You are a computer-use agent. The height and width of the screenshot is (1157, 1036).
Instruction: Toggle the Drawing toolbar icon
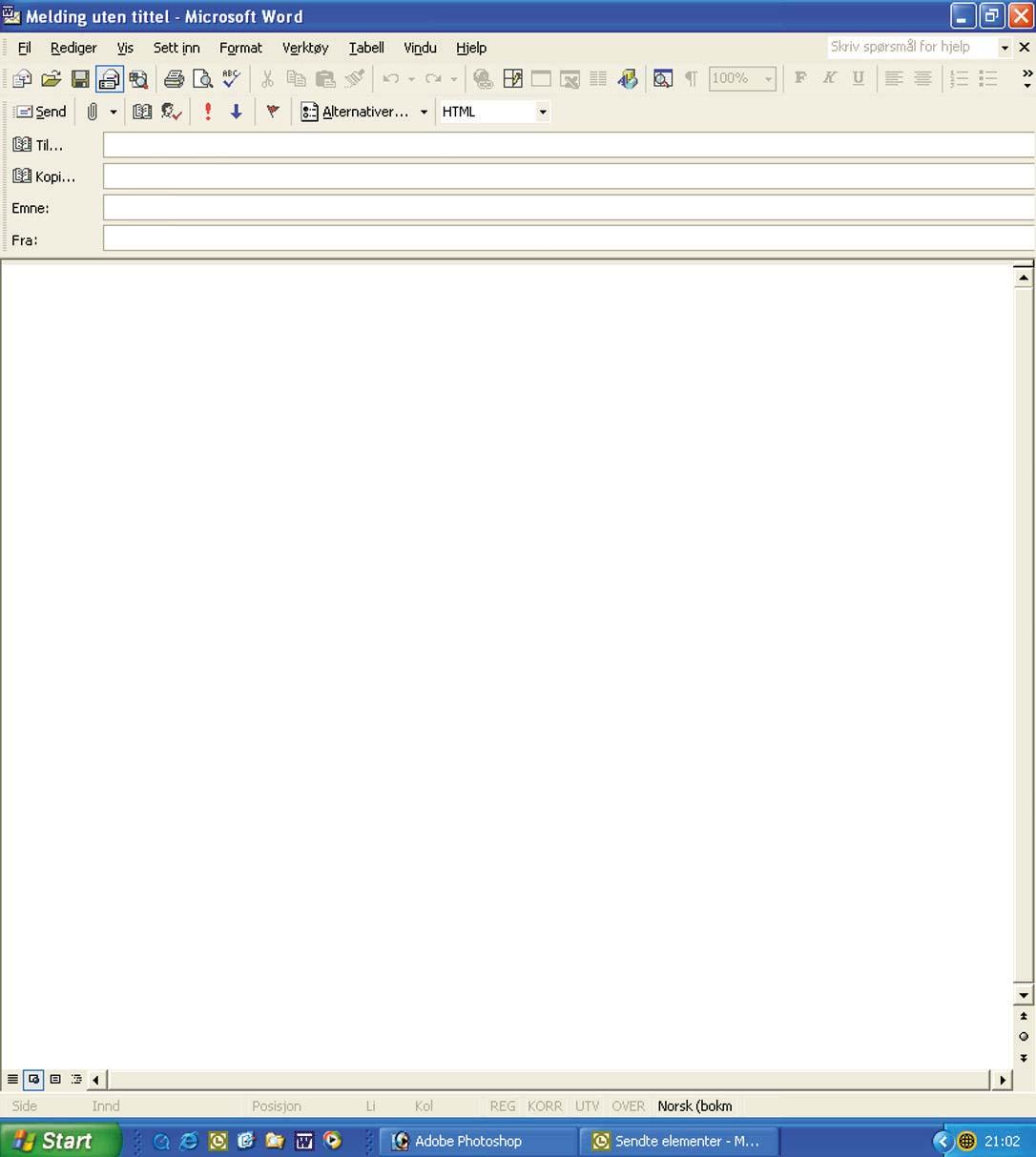click(627, 79)
